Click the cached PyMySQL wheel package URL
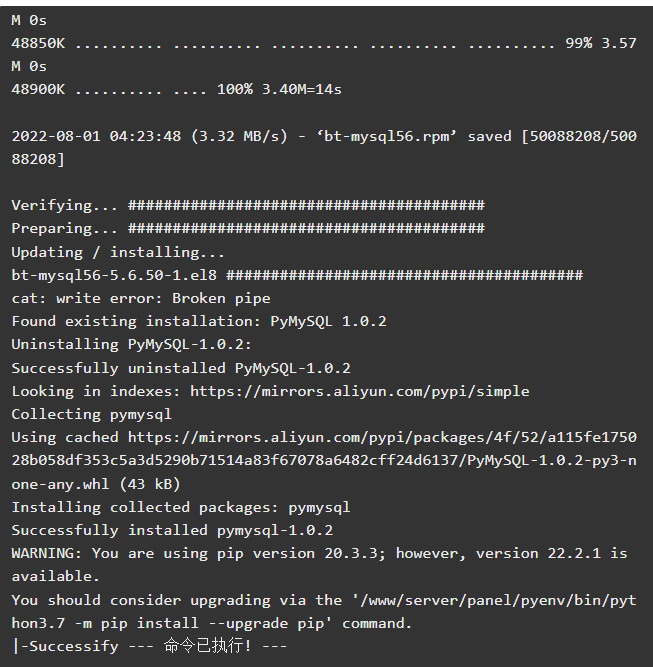Image resolution: width=653 pixels, height=667 pixels. point(324,460)
